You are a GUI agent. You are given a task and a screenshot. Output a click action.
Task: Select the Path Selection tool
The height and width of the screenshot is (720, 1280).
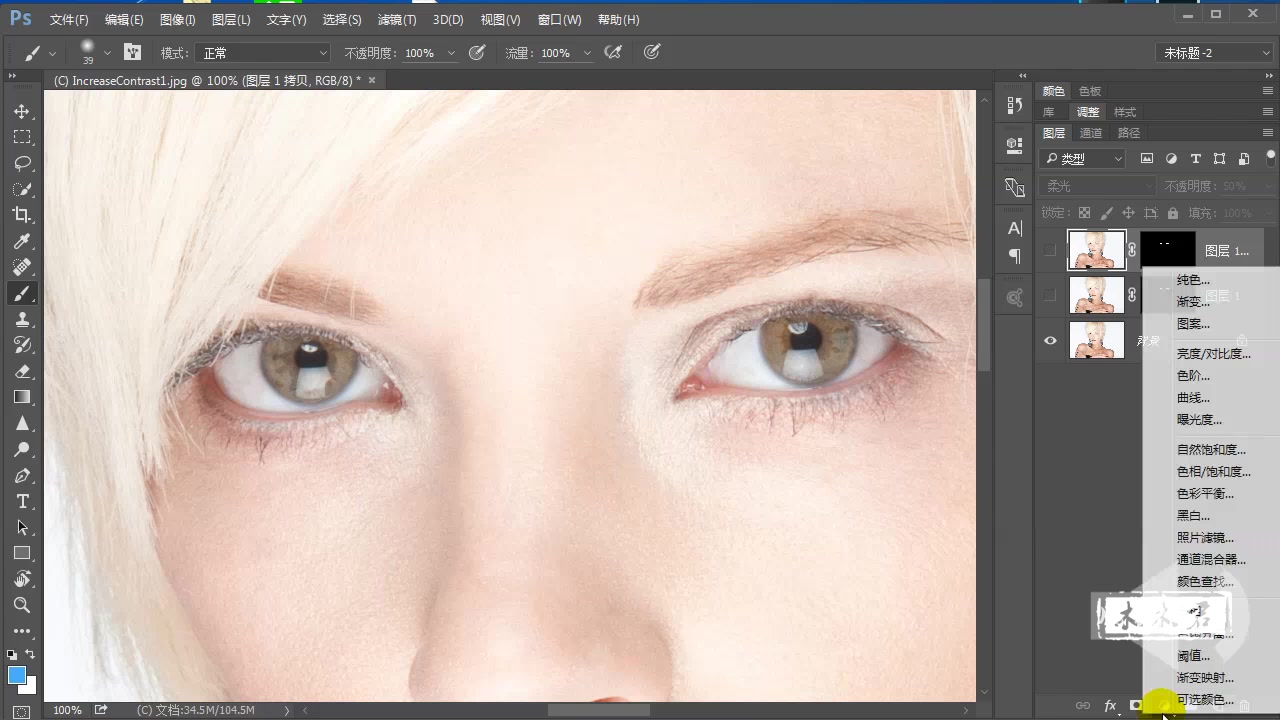tap(22, 527)
